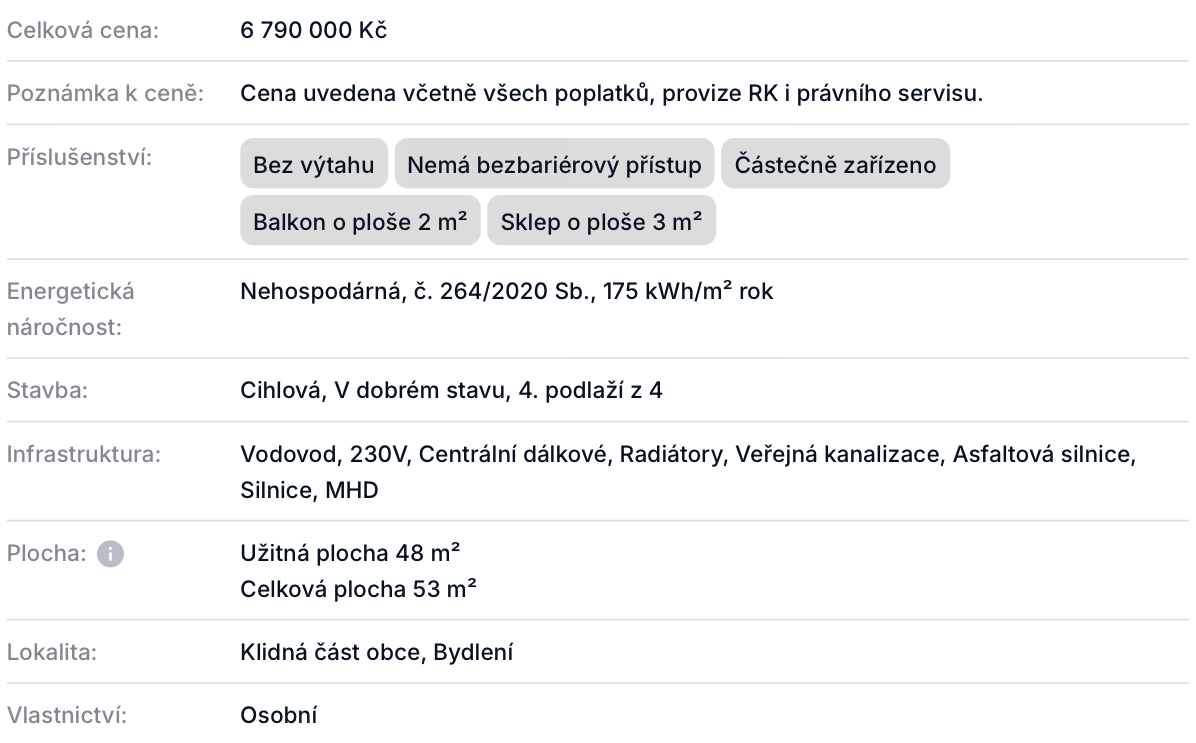This screenshot has width=1196, height=743.
Task: Click the total price 6 790 000 Kč
Action: pyautogui.click(x=314, y=30)
